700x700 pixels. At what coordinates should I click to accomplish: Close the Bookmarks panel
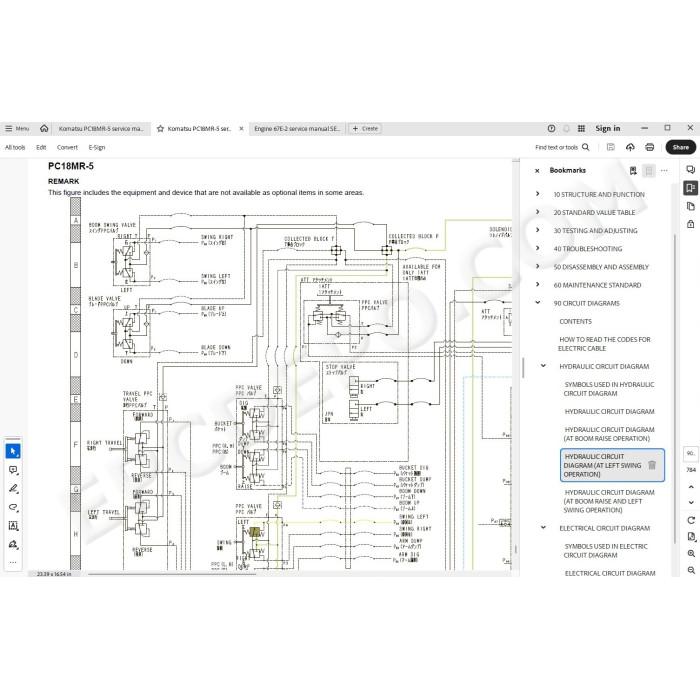point(537,171)
